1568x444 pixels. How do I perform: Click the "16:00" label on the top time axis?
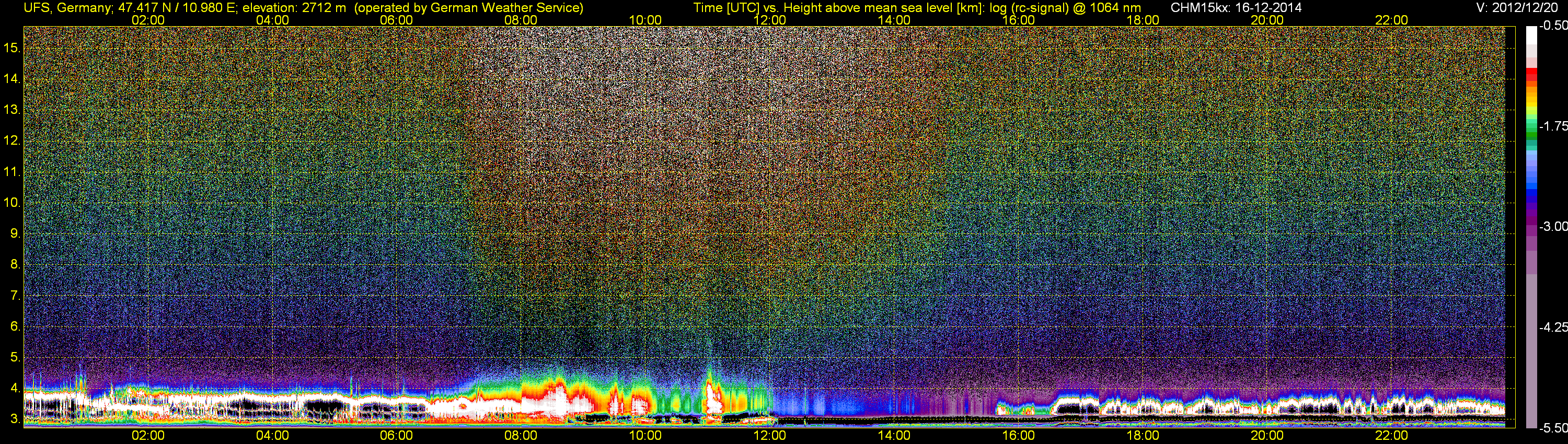pos(1018,20)
